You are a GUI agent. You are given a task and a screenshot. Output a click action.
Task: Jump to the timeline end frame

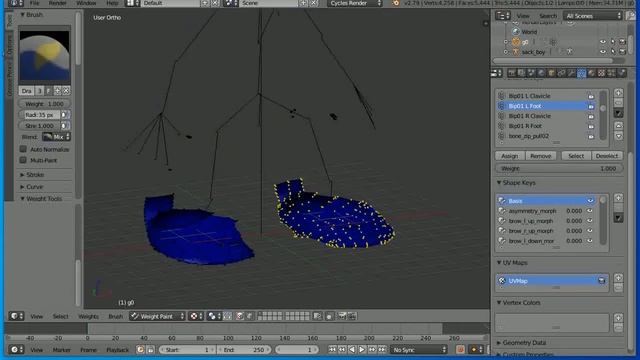[382, 350]
